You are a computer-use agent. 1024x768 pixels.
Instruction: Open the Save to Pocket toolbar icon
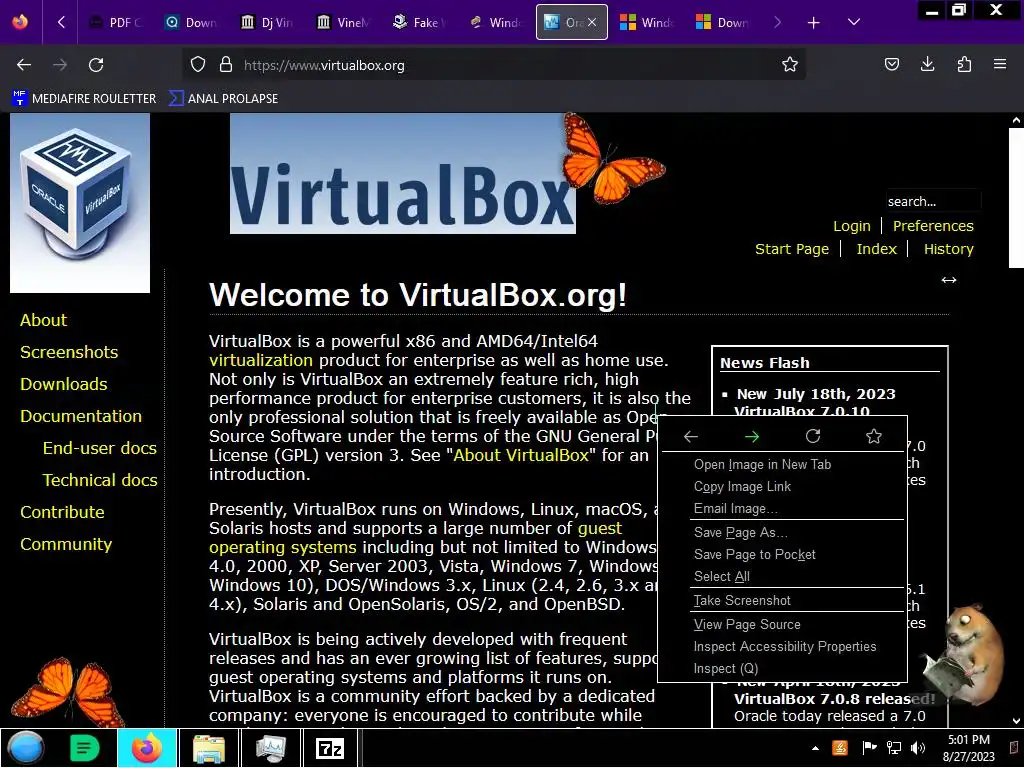(891, 65)
